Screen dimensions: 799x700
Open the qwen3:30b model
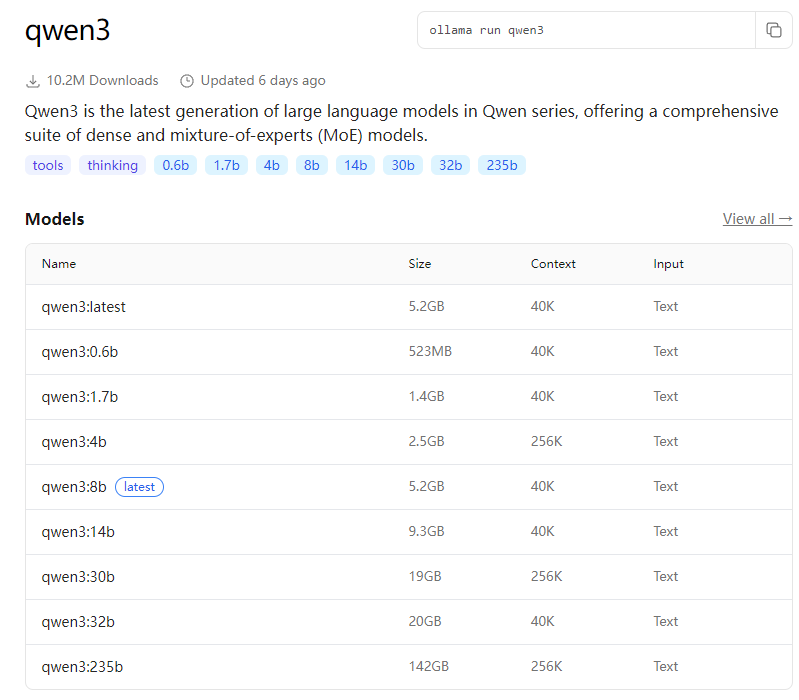(x=78, y=577)
